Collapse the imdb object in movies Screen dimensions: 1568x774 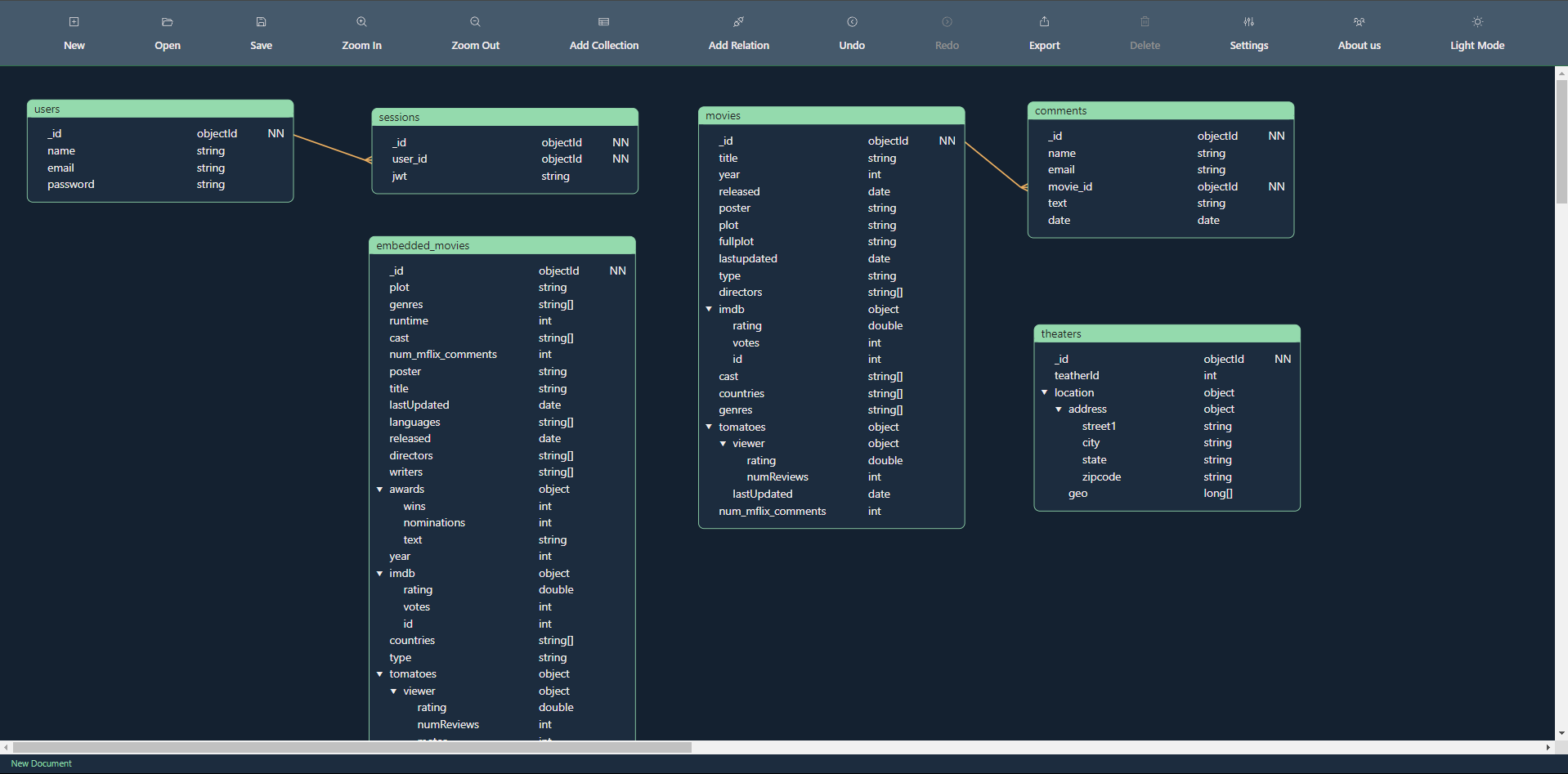tap(709, 310)
